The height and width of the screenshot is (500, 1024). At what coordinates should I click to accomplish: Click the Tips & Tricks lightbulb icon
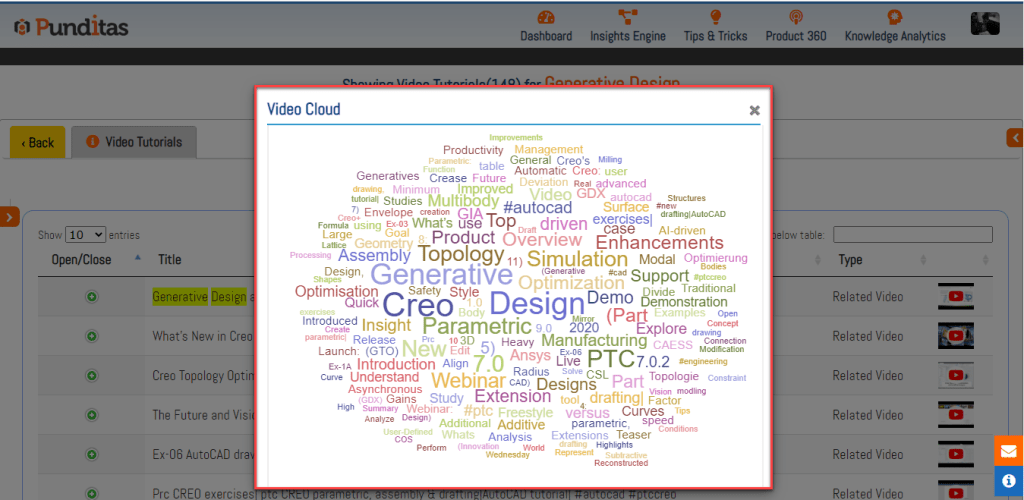tap(716, 17)
